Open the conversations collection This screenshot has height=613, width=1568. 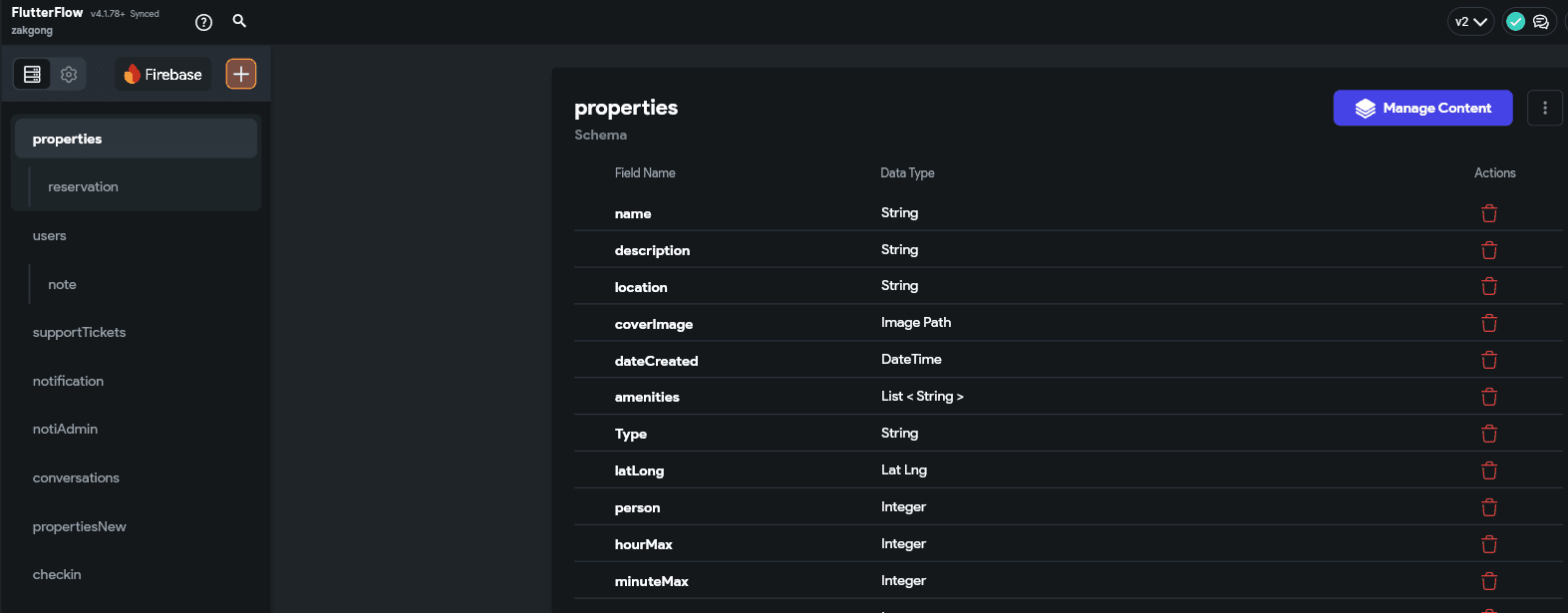(x=76, y=478)
